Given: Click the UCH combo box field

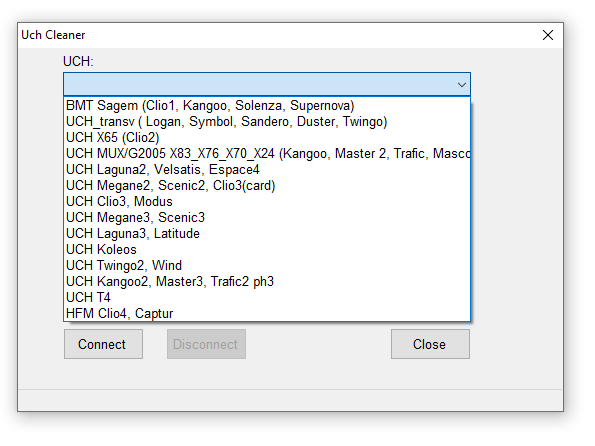Looking at the screenshot, I should click(x=267, y=84).
